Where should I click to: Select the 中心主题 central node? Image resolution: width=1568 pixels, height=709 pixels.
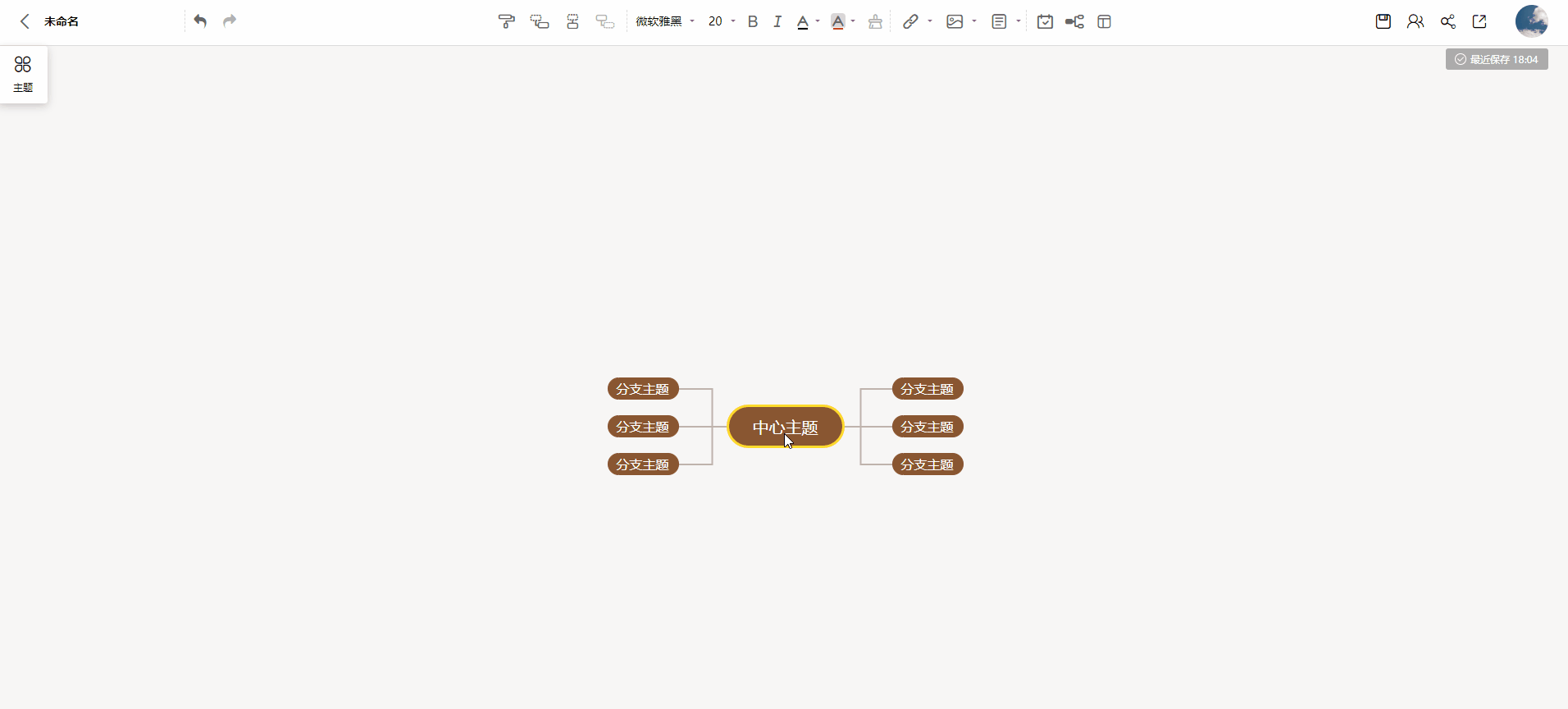pos(785,427)
